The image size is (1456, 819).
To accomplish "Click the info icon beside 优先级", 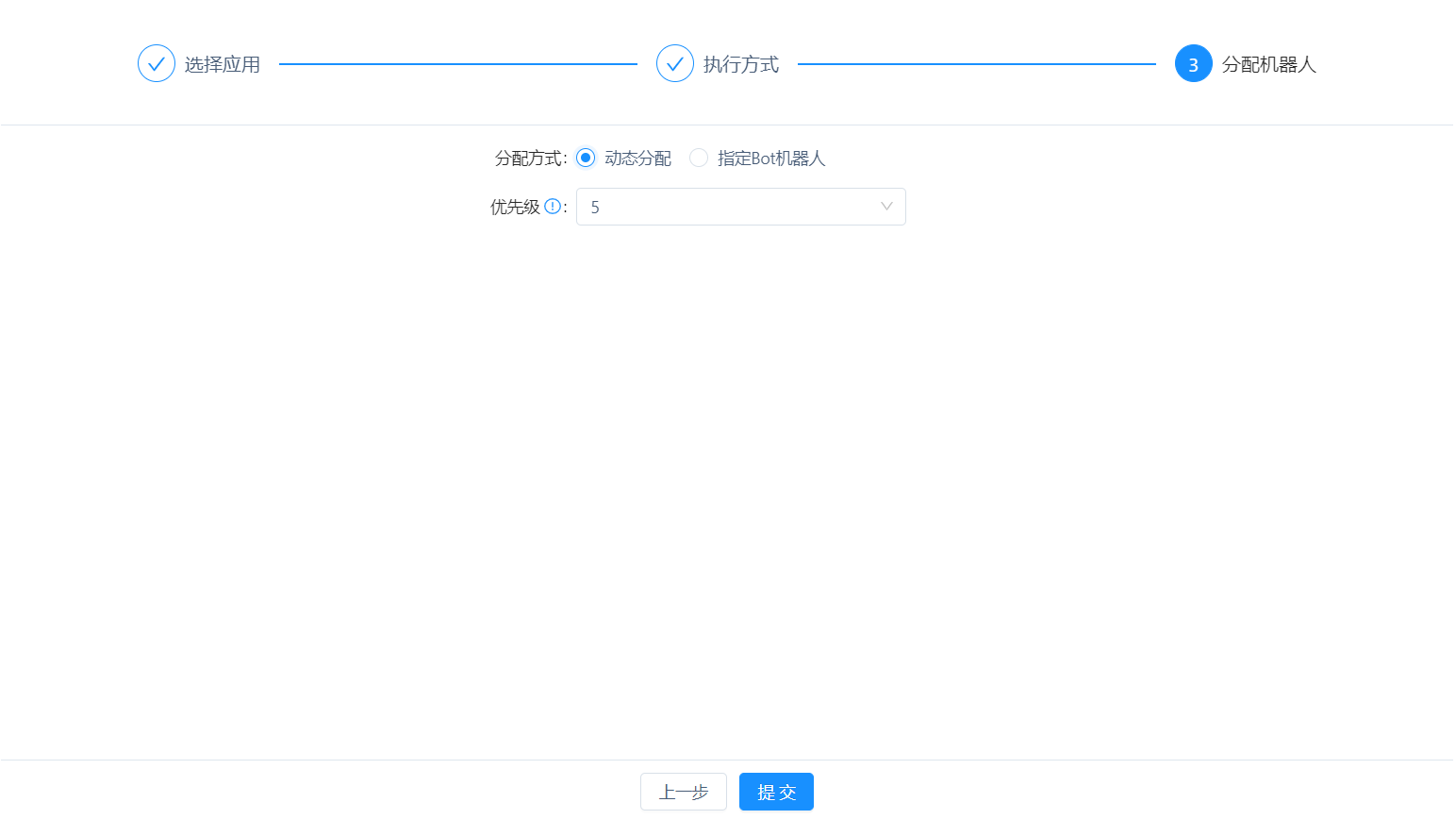I will tap(553, 207).
